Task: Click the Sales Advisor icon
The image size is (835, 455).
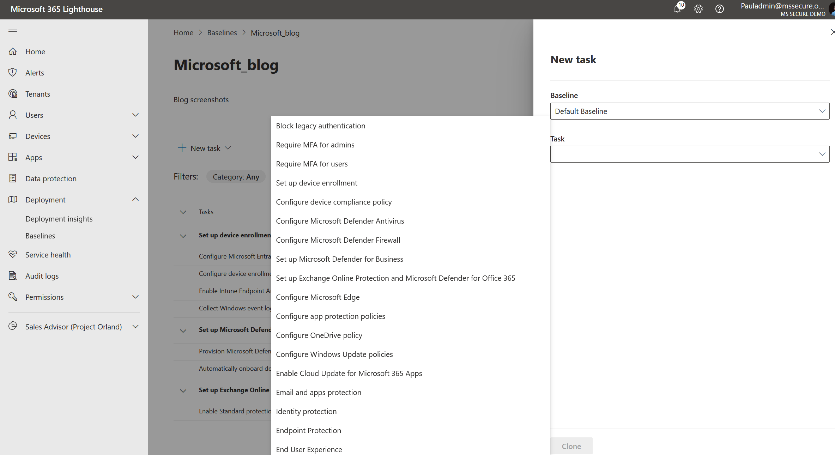Action: [13, 327]
